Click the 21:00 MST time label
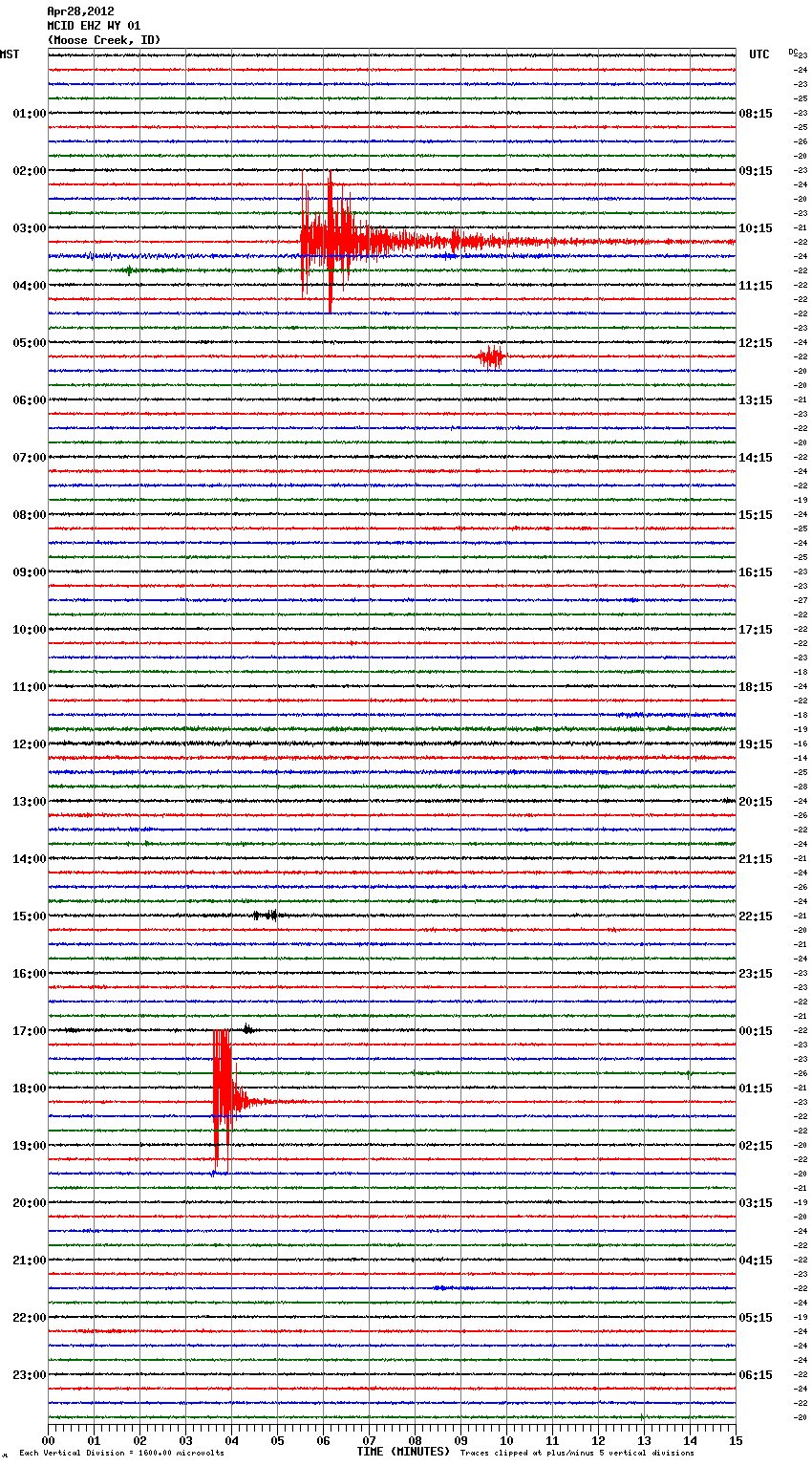The height and width of the screenshot is (1466, 812). coord(30,1261)
